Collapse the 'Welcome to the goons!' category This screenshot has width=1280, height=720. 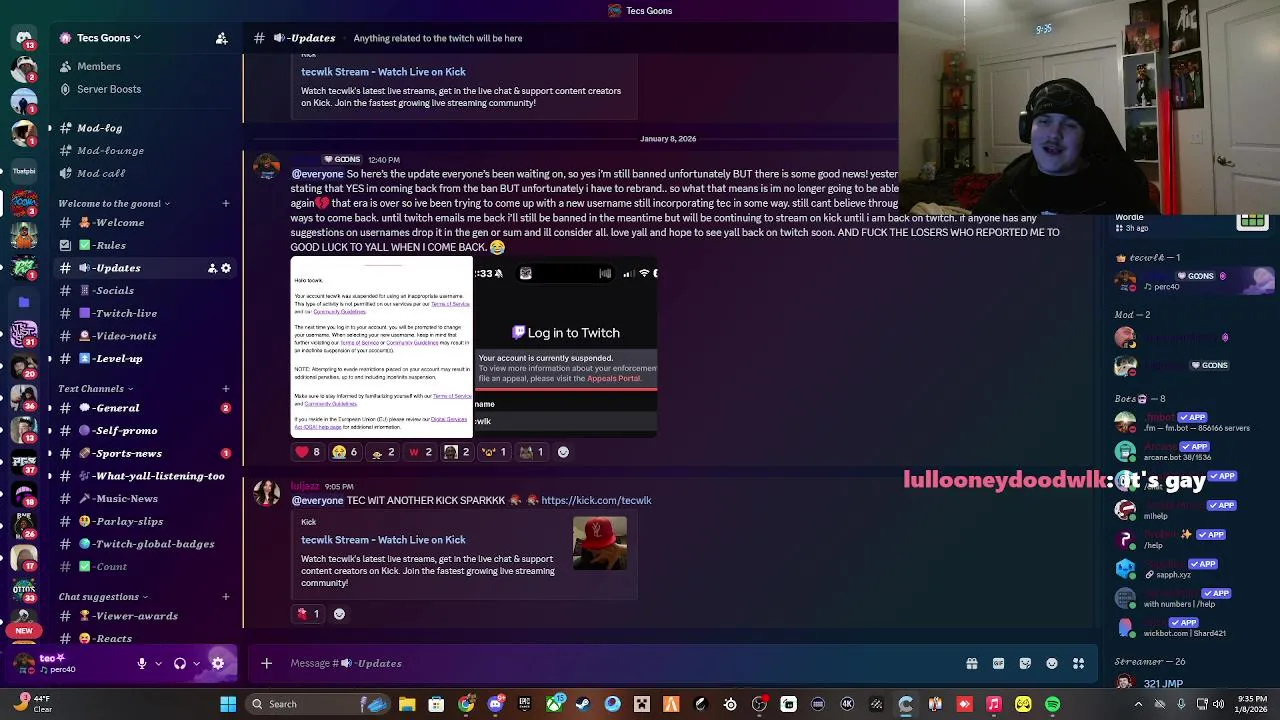click(114, 203)
